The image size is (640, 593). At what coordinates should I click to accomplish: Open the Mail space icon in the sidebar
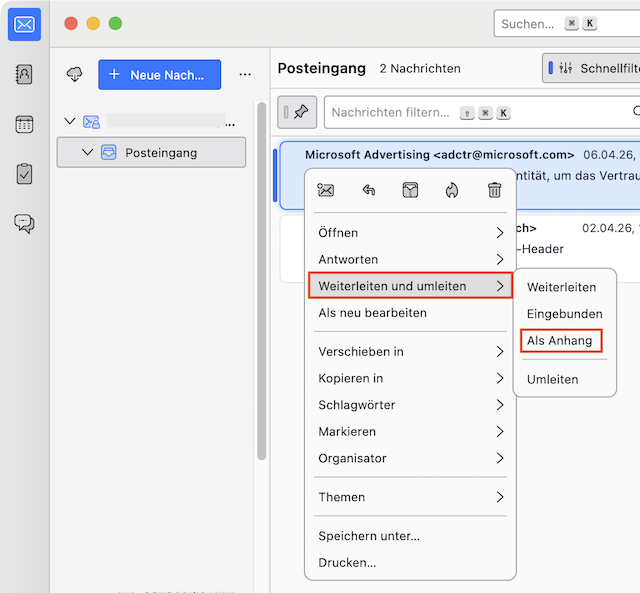(24, 24)
